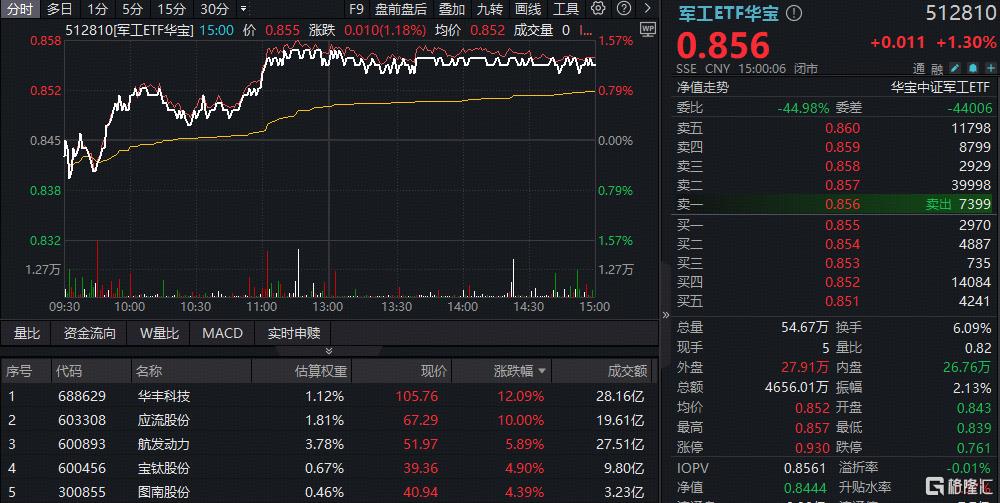This screenshot has width=1000, height=503.
Task: Open 工具 tools menu
Action: (566, 9)
